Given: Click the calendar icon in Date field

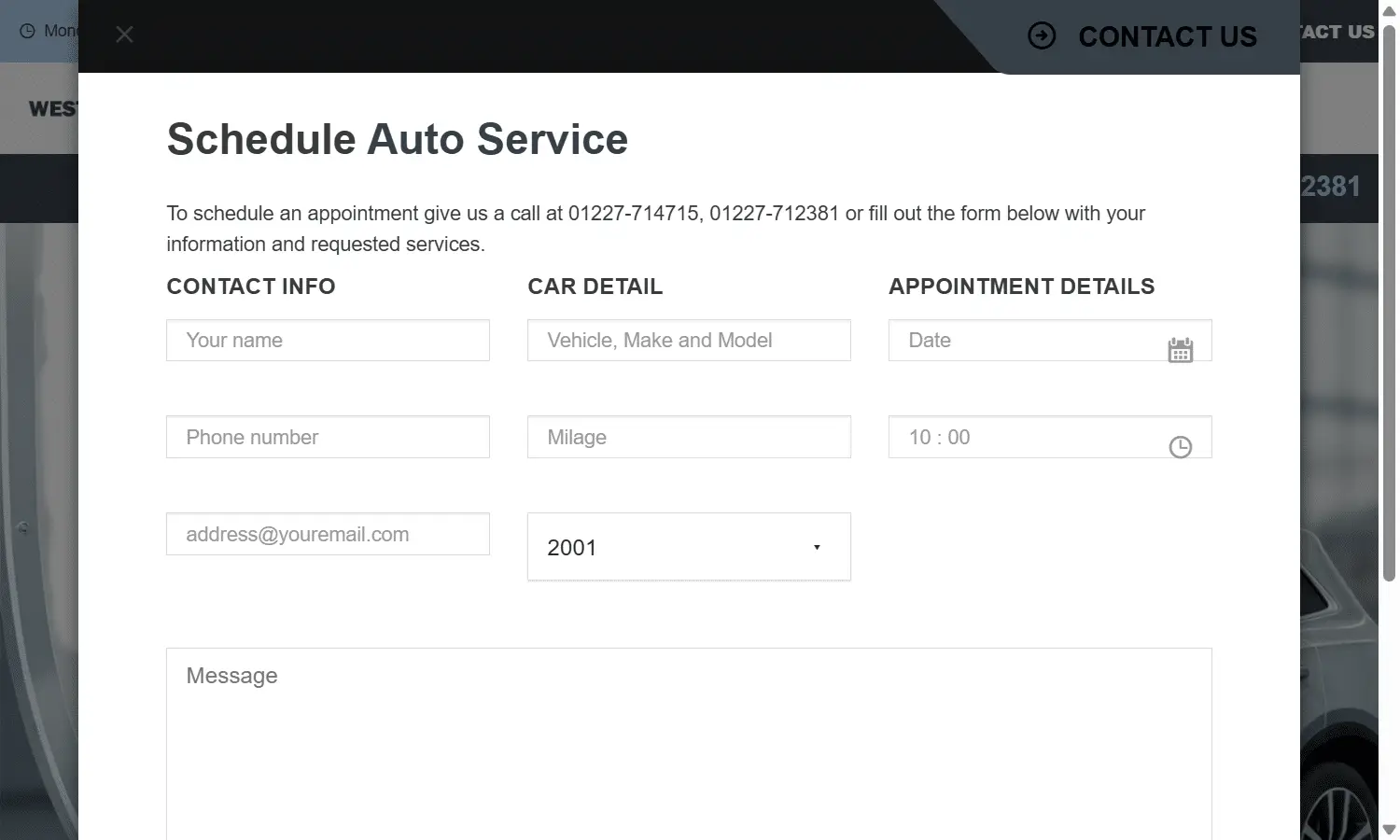Looking at the screenshot, I should (1180, 350).
